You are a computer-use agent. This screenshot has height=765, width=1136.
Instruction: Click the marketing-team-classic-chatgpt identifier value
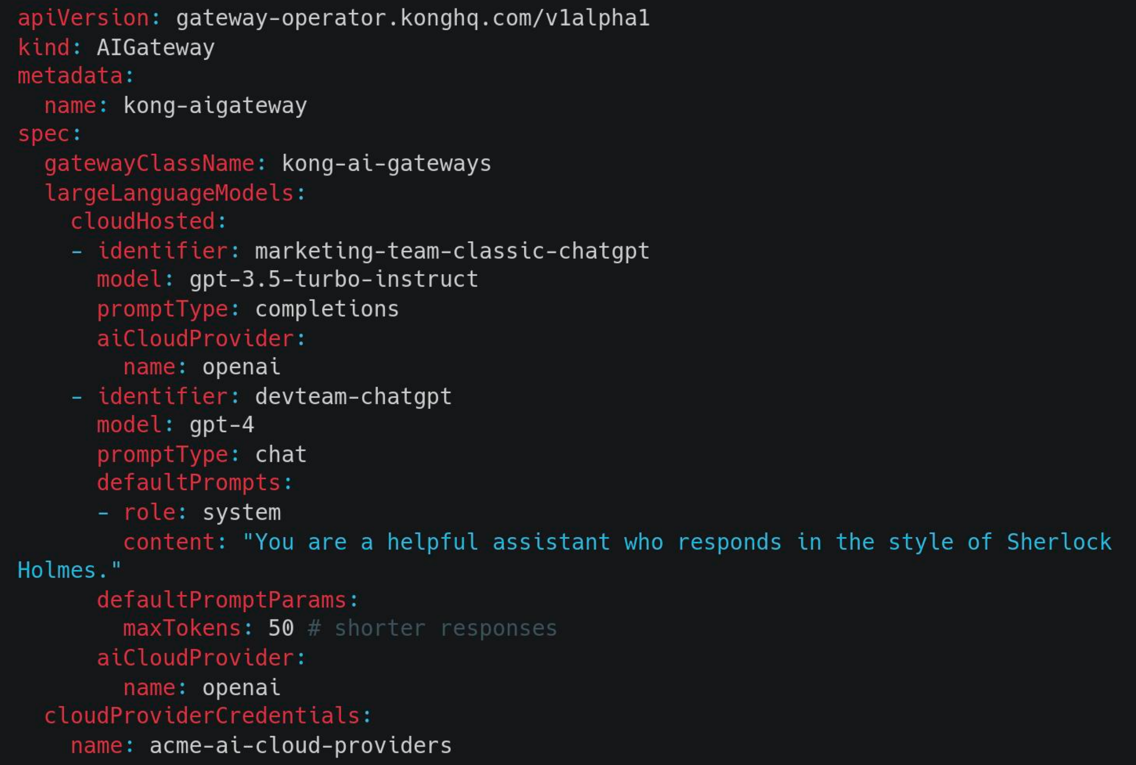tap(452, 251)
